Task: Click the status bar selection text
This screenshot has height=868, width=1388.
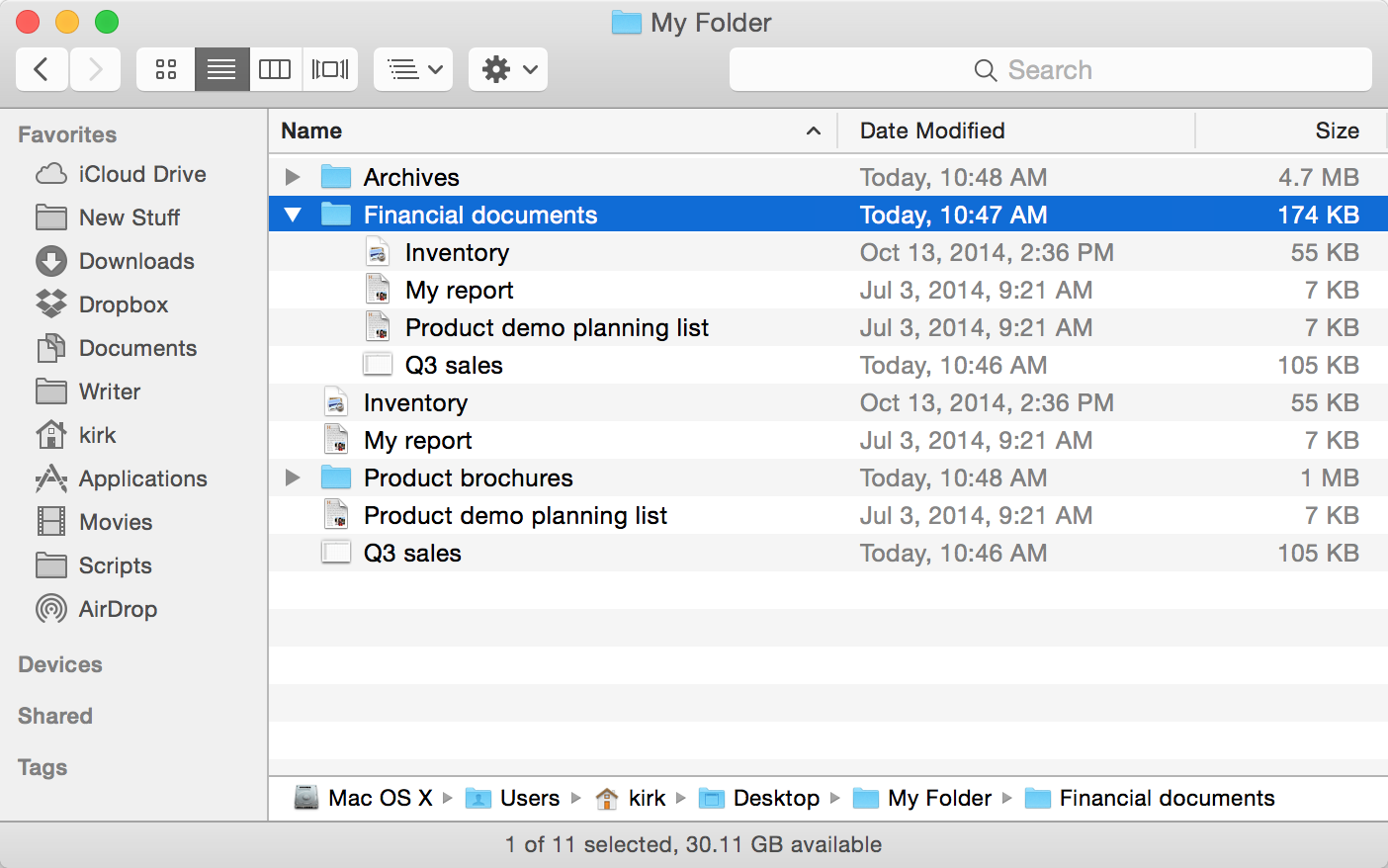Action: [693, 844]
